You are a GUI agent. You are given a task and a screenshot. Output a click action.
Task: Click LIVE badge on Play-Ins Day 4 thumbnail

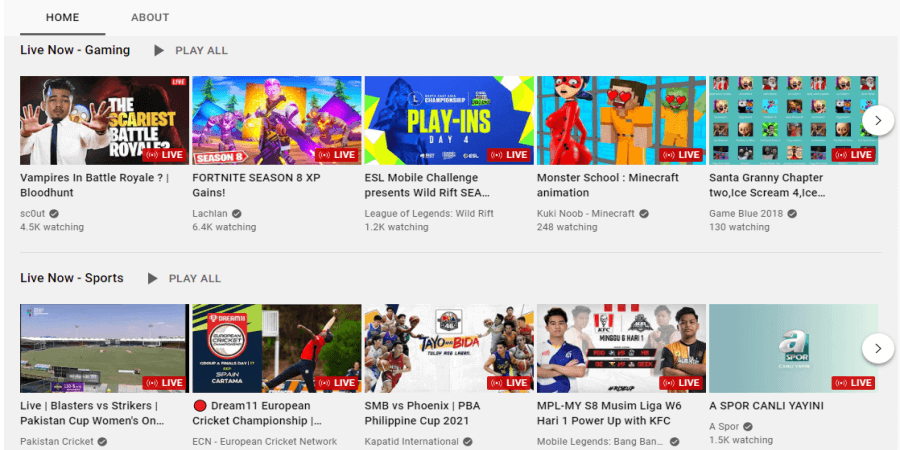tap(509, 154)
